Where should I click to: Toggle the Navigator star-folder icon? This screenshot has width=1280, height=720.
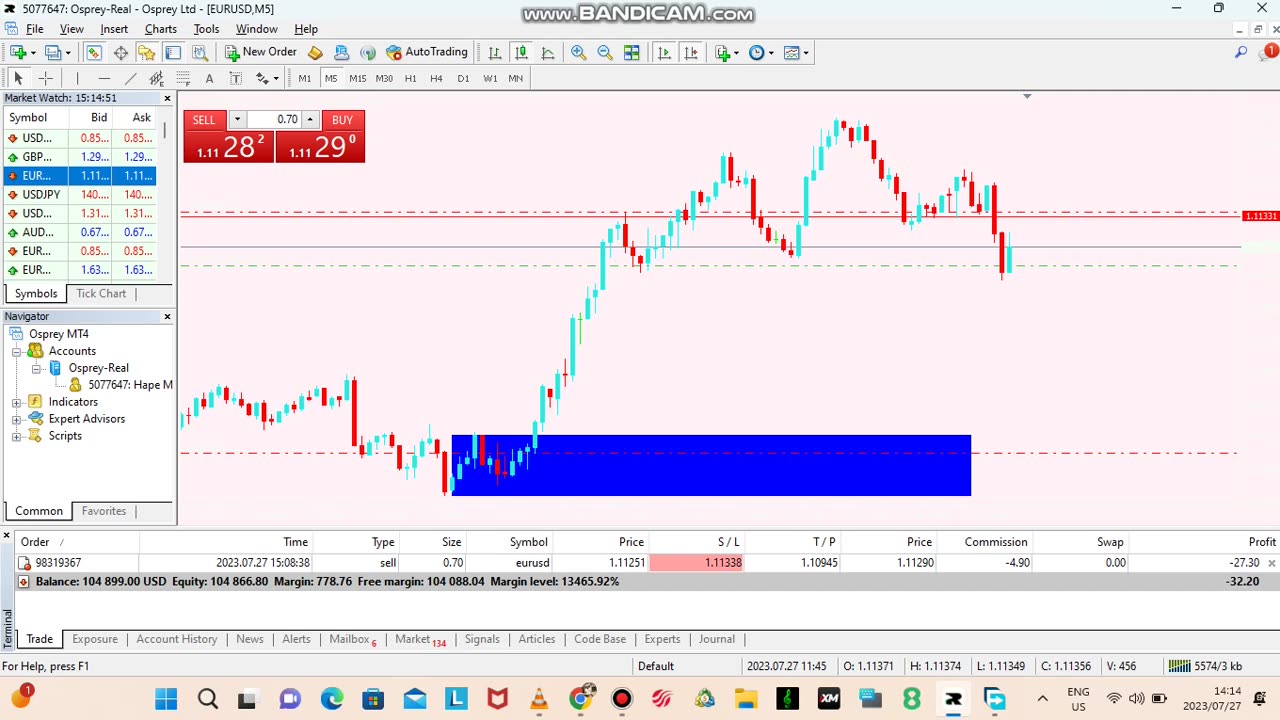(147, 52)
